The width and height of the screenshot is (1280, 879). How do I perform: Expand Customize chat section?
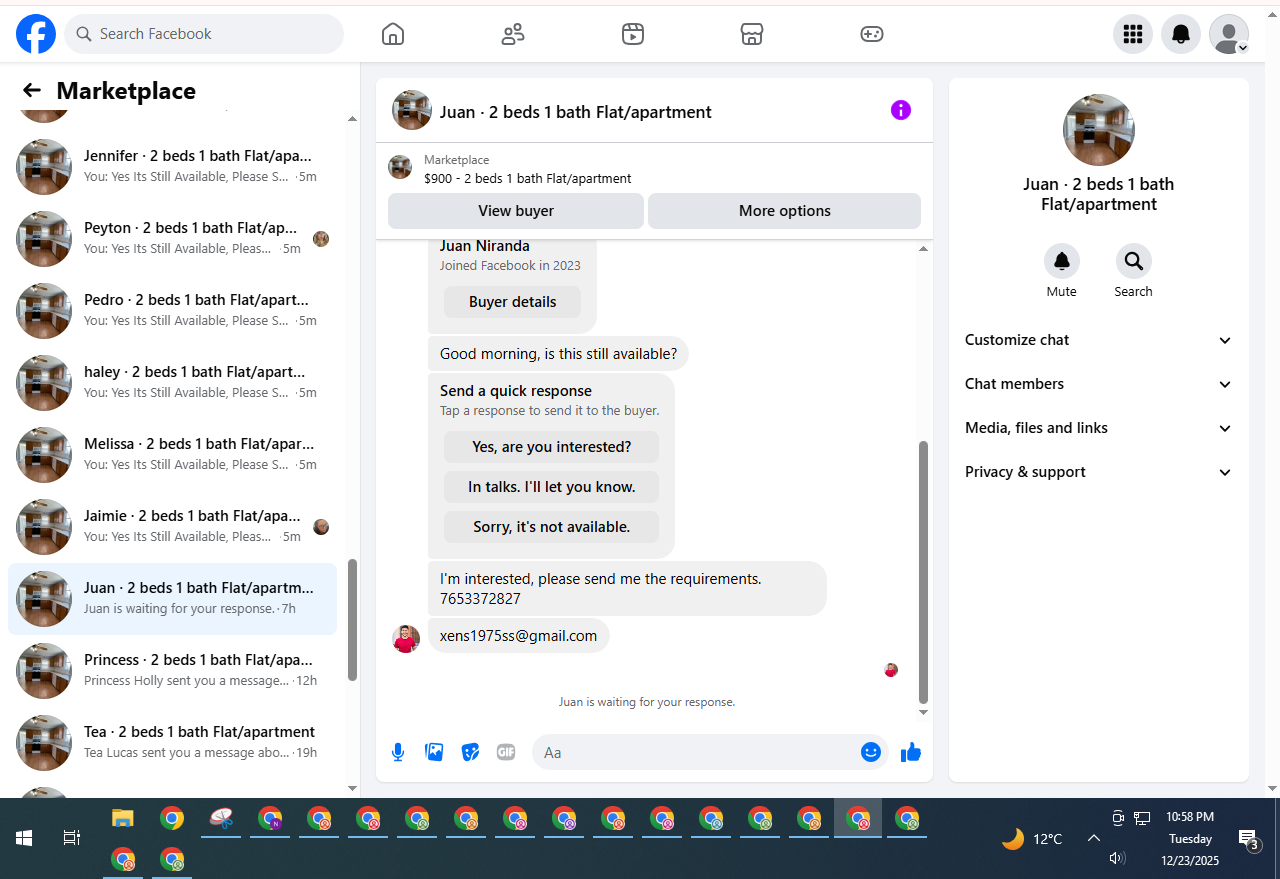coord(1098,340)
